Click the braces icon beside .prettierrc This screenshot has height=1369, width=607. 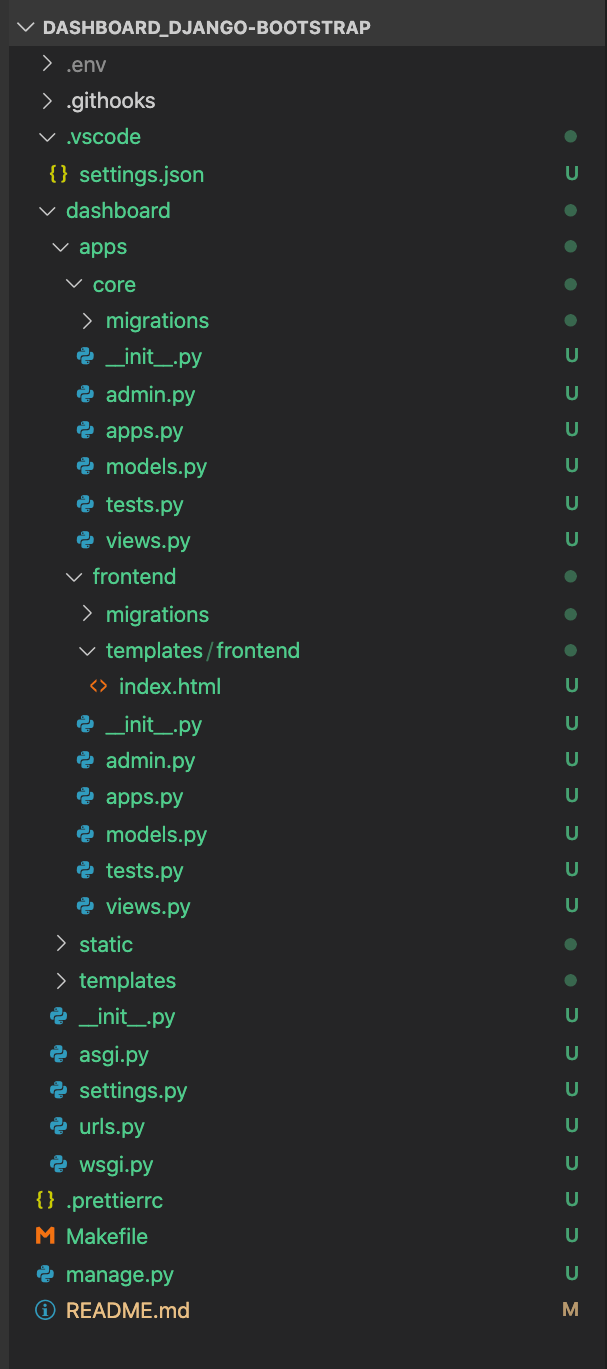45,1200
